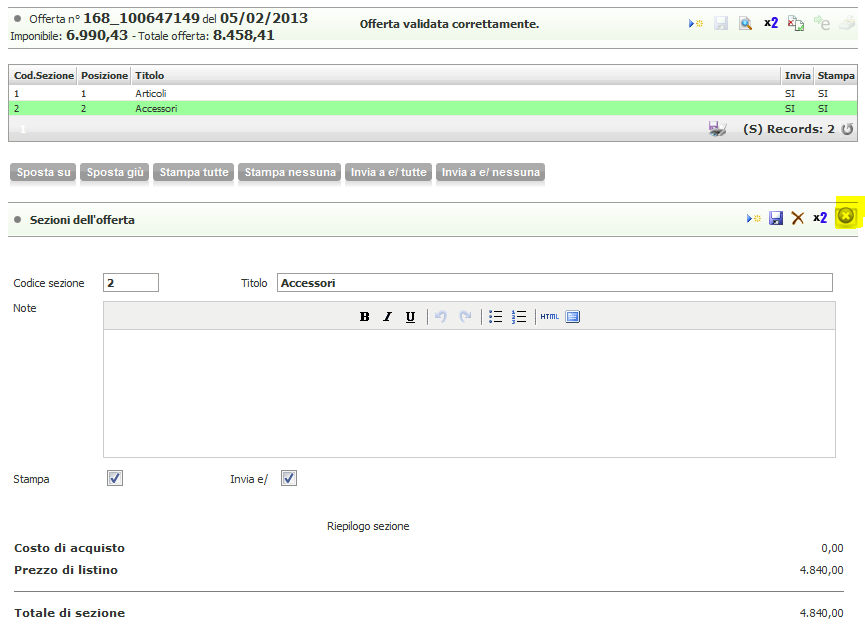865x625 pixels.
Task: Delete the section using the X icon
Action: click(x=797, y=218)
